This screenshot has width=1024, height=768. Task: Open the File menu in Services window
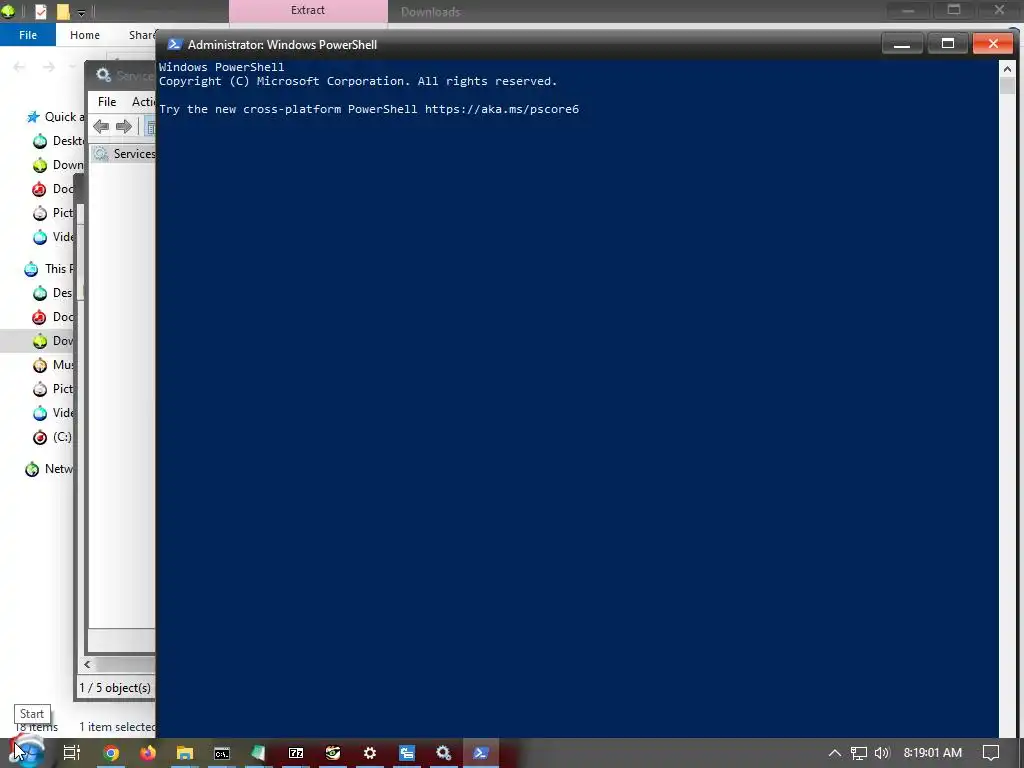point(106,101)
